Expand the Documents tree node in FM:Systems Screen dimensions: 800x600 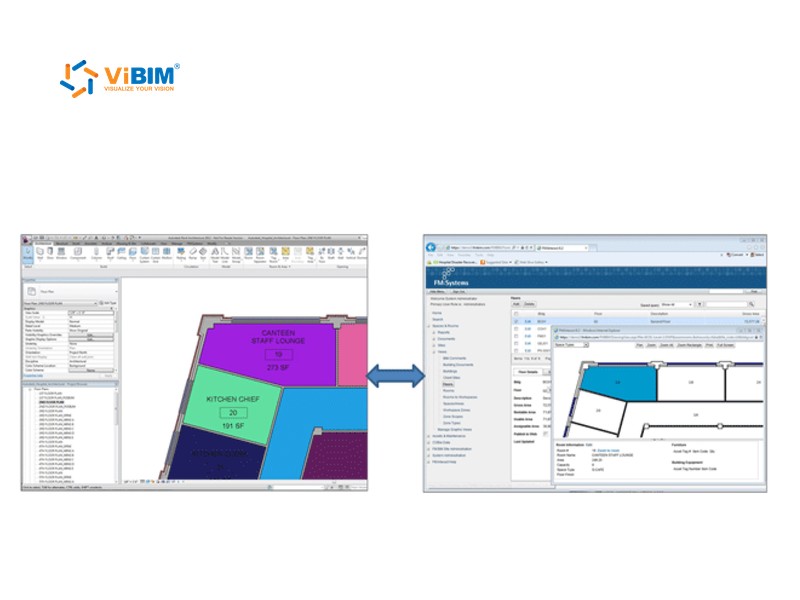[x=434, y=339]
